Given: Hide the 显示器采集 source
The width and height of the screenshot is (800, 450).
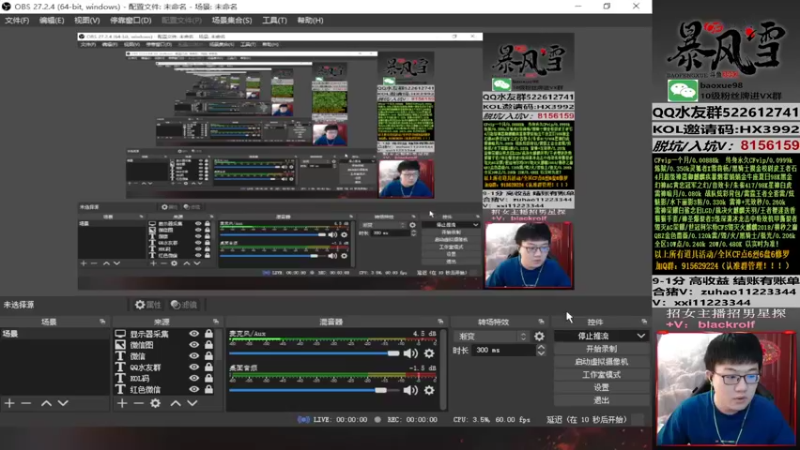Looking at the screenshot, I should [194, 334].
